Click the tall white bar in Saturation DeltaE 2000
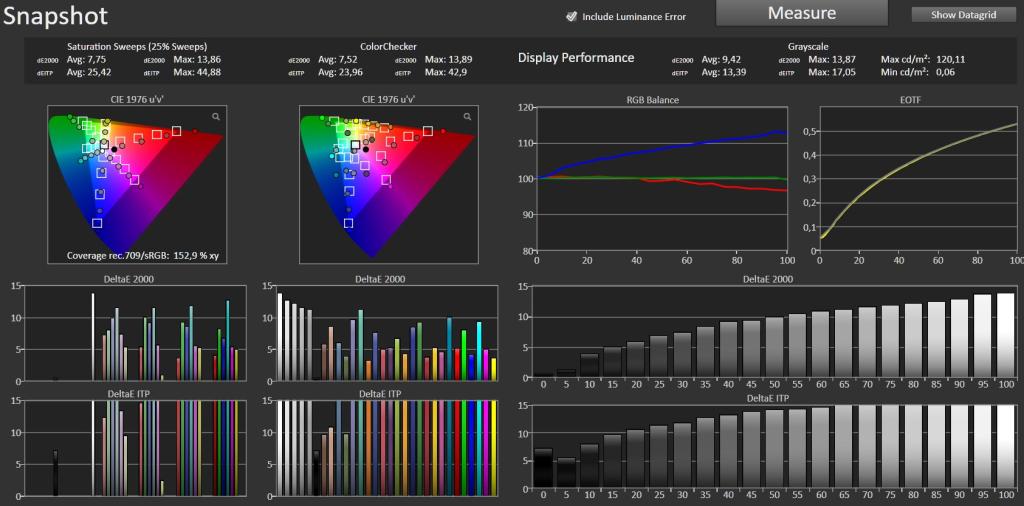This screenshot has width=1024, height=506. [93, 337]
